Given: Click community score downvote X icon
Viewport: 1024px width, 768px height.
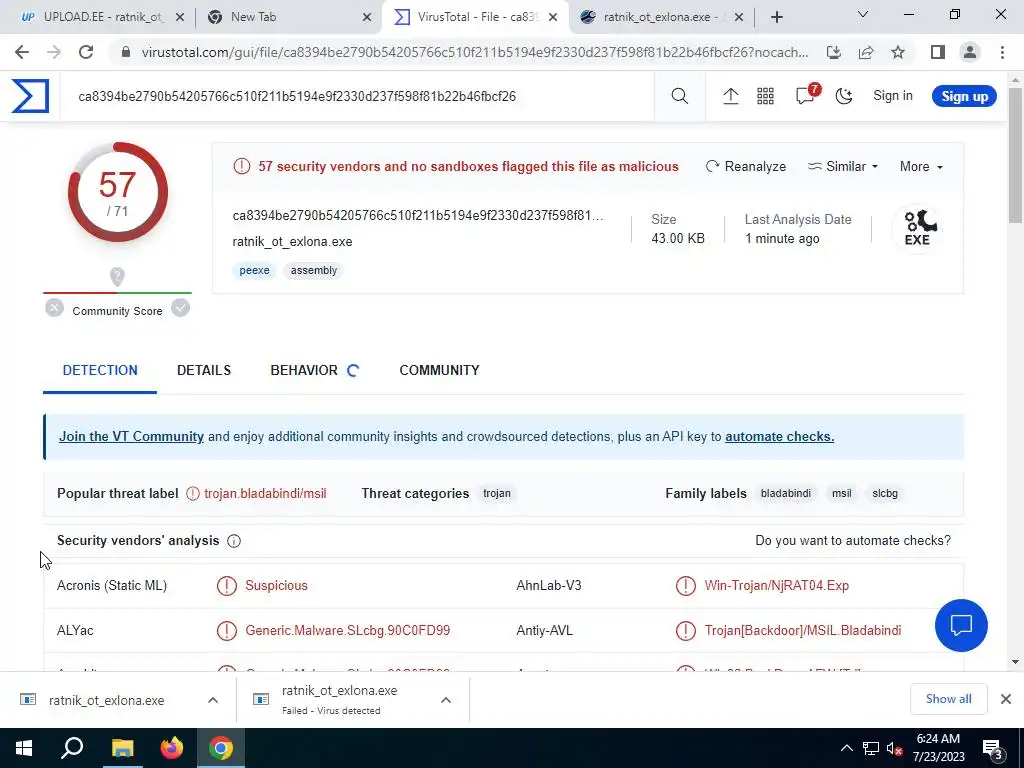Looking at the screenshot, I should (x=55, y=308).
